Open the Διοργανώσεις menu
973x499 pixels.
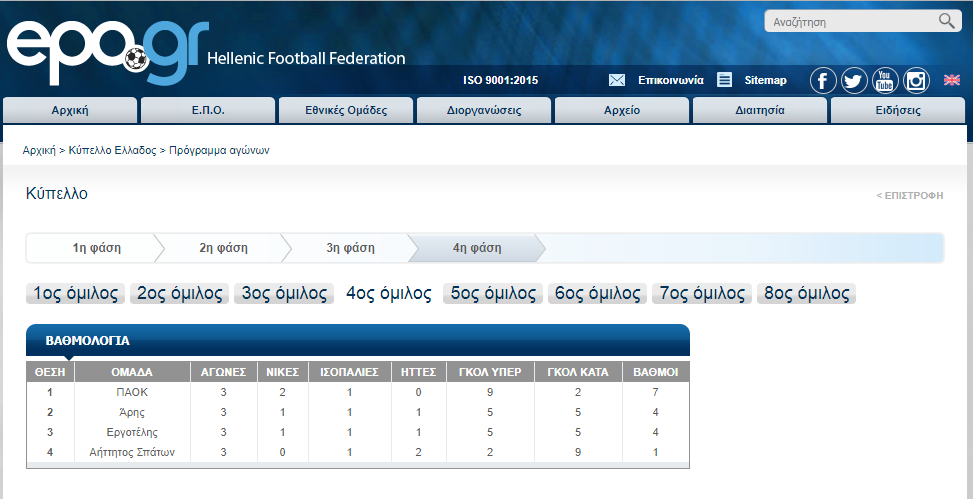click(484, 110)
